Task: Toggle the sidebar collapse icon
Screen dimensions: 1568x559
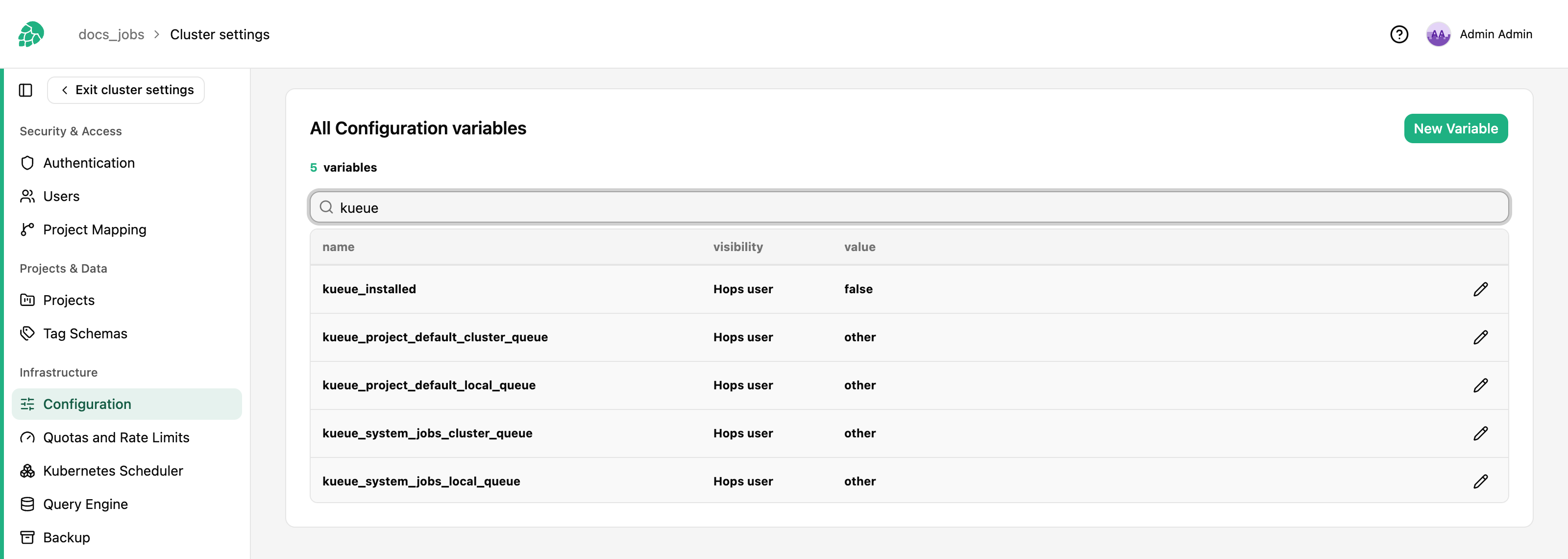Action: 25,90
